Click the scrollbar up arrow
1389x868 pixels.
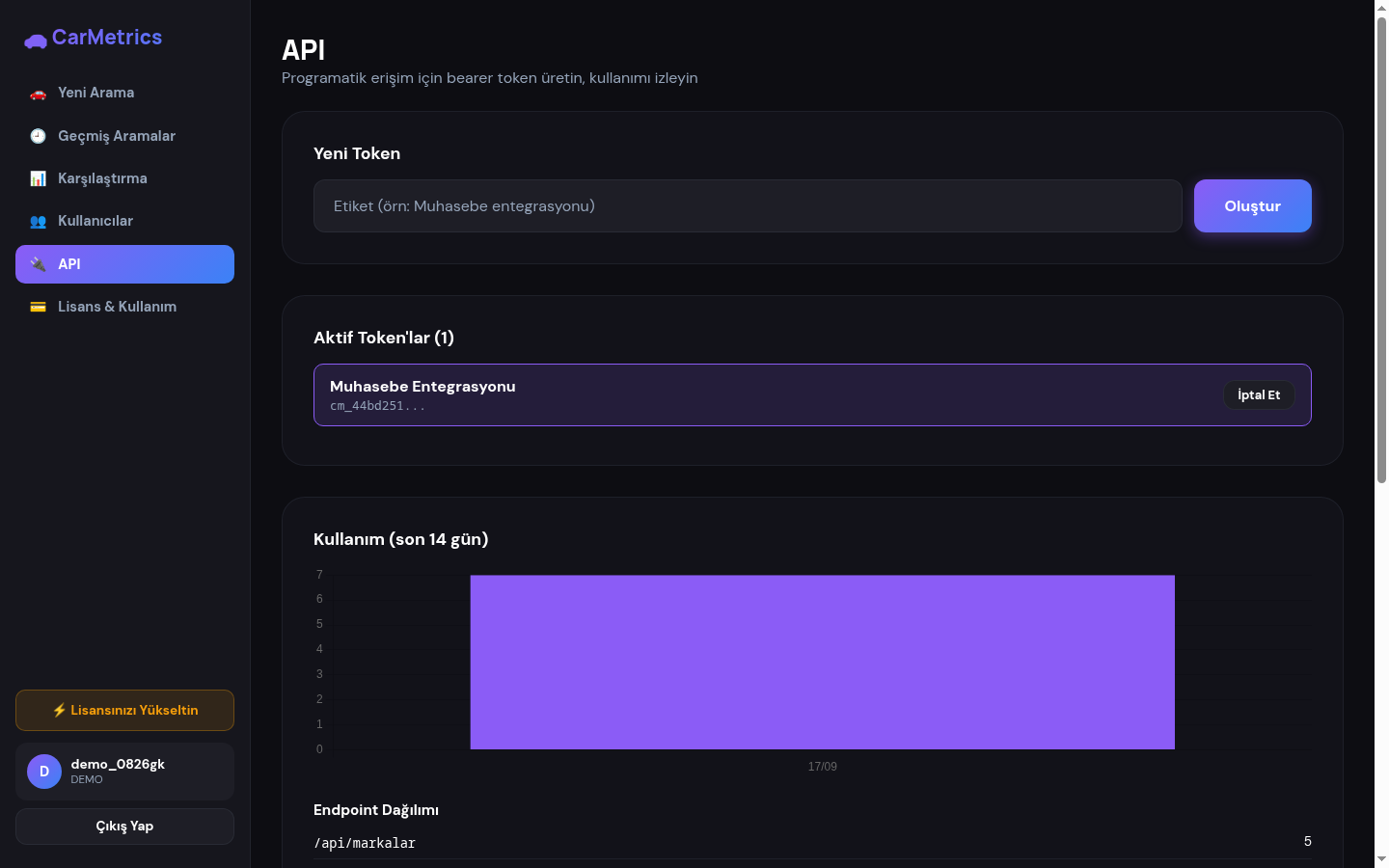[x=1381, y=8]
